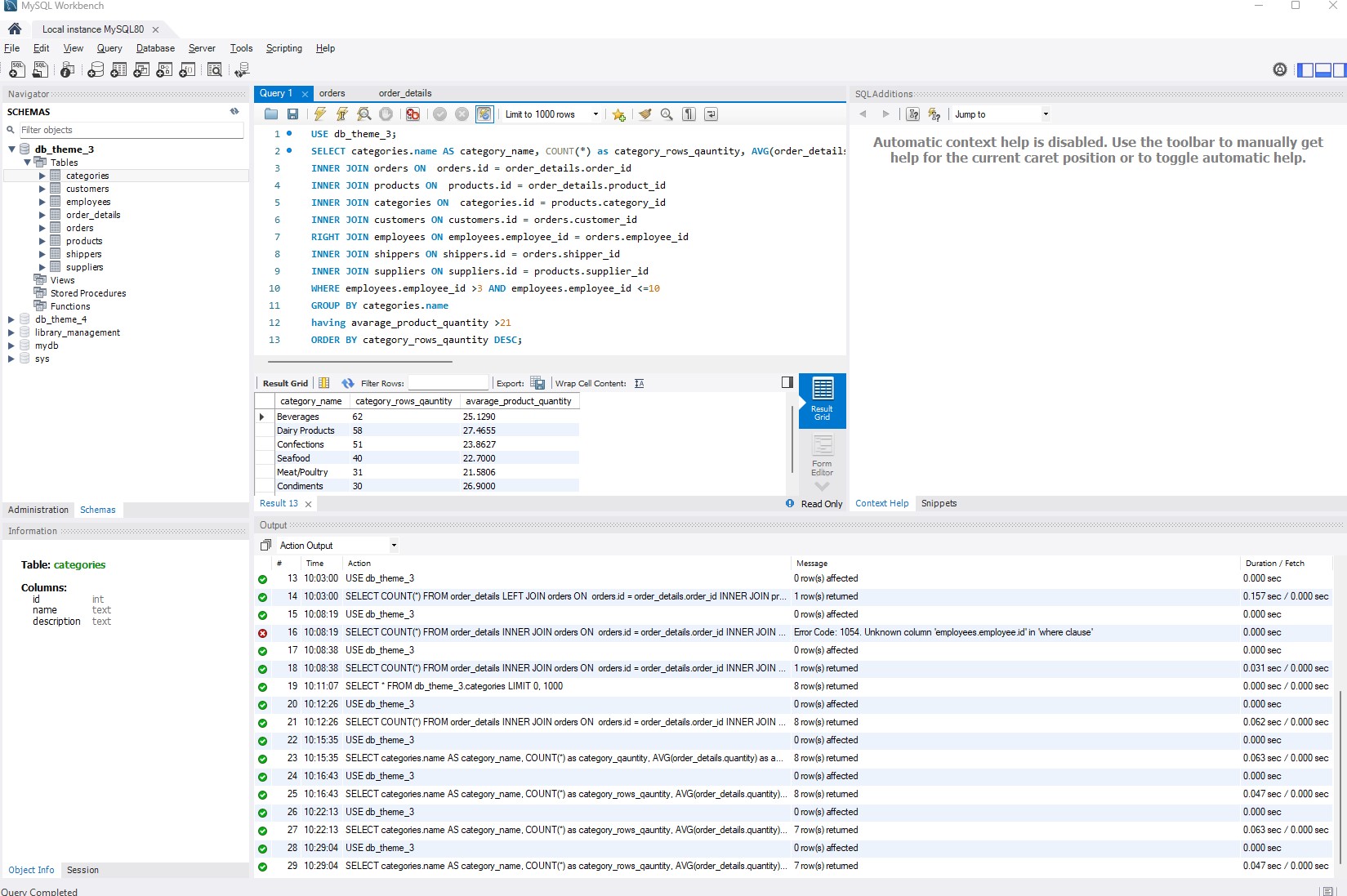
Task: Refresh the schemas list icon
Action: click(x=234, y=112)
